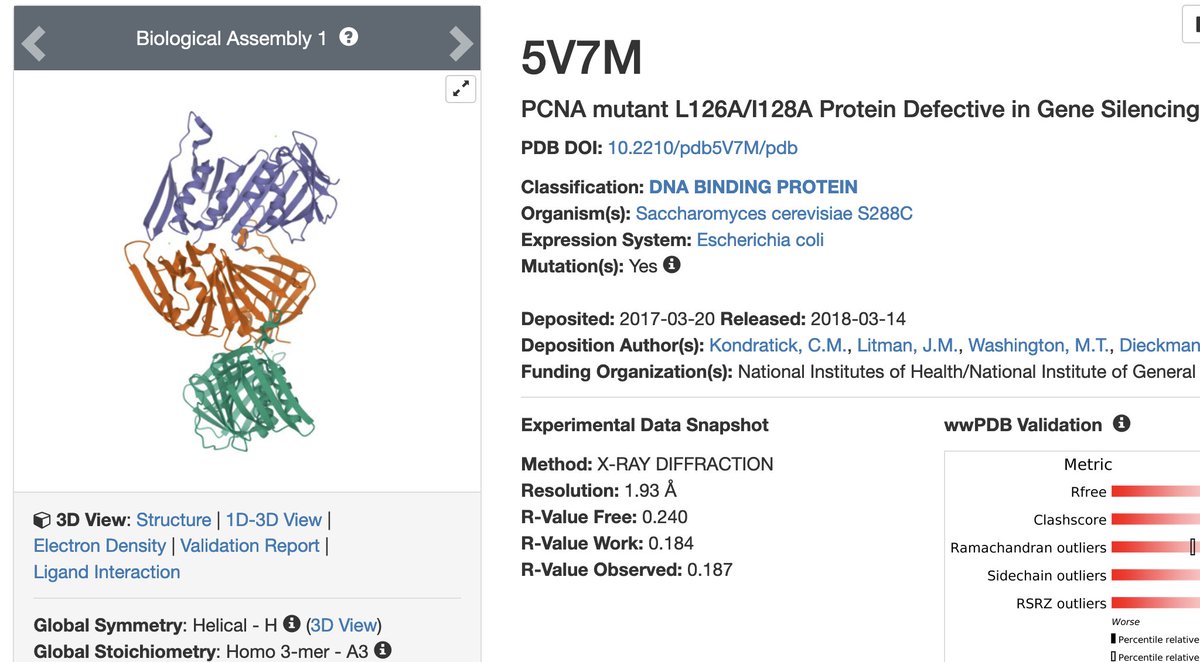The width and height of the screenshot is (1200, 662).
Task: Open the Structure 3D view link
Action: tap(174, 520)
